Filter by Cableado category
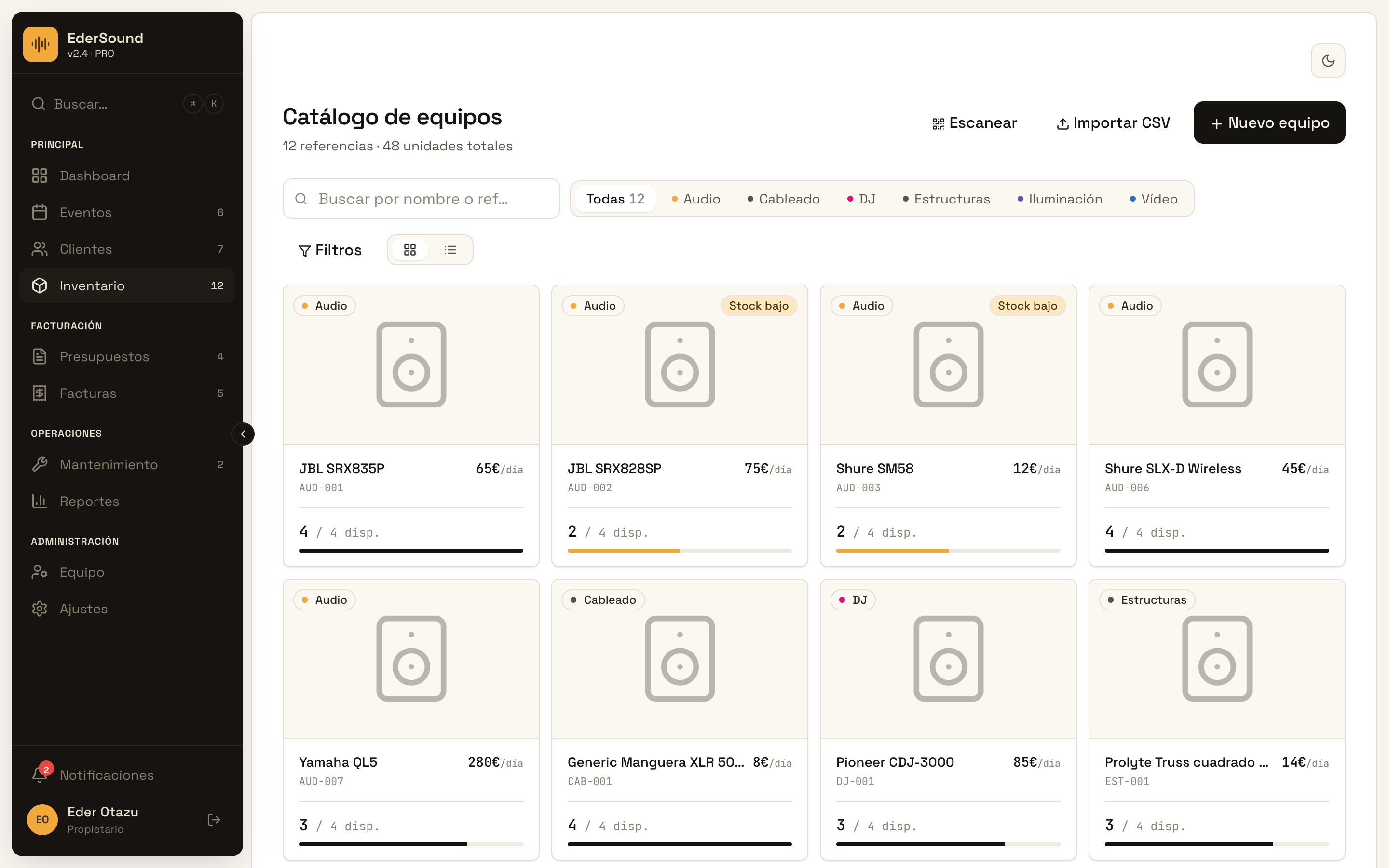Image resolution: width=1389 pixels, height=868 pixels. coord(783,199)
